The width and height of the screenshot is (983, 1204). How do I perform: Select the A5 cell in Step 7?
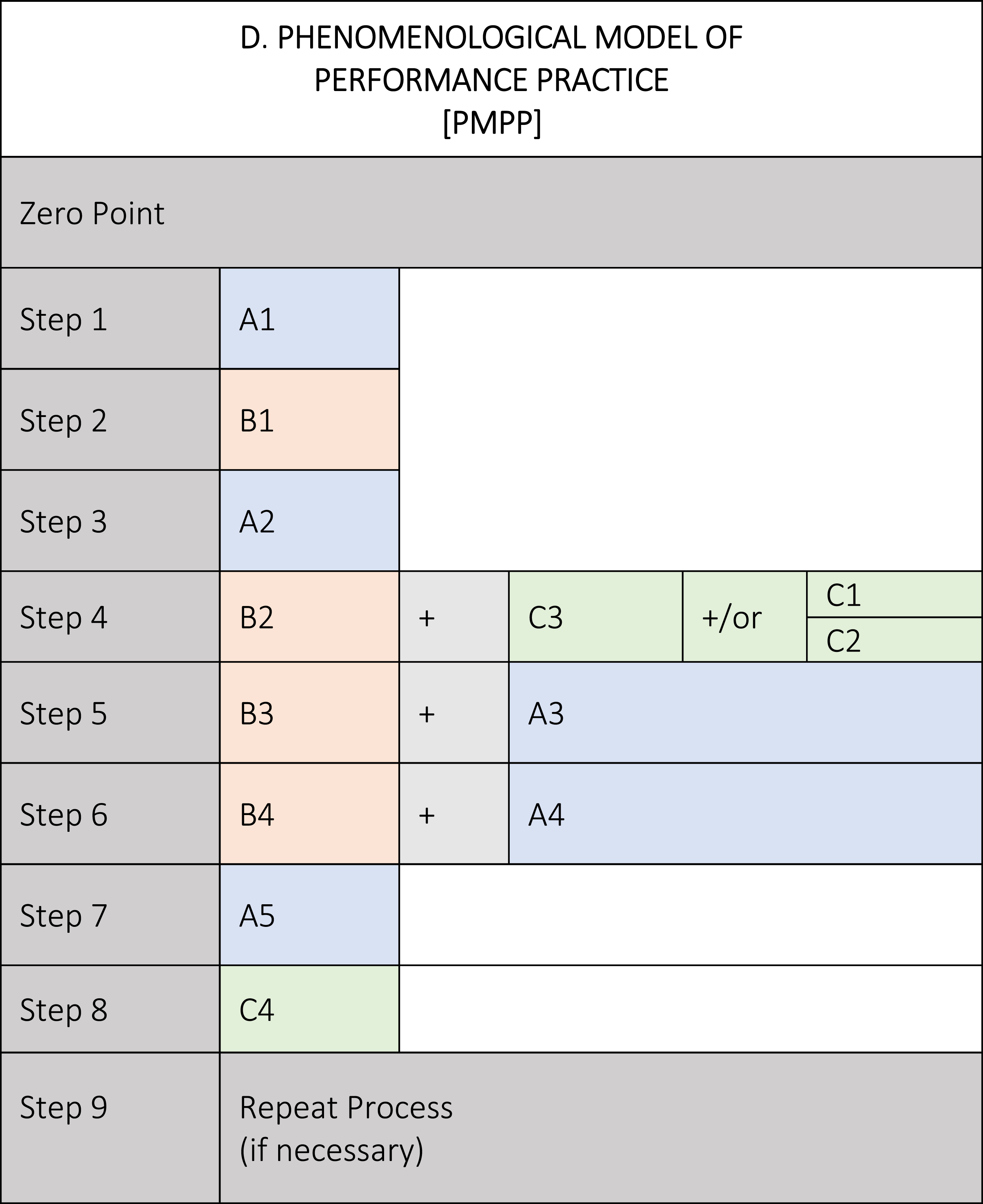click(310, 914)
